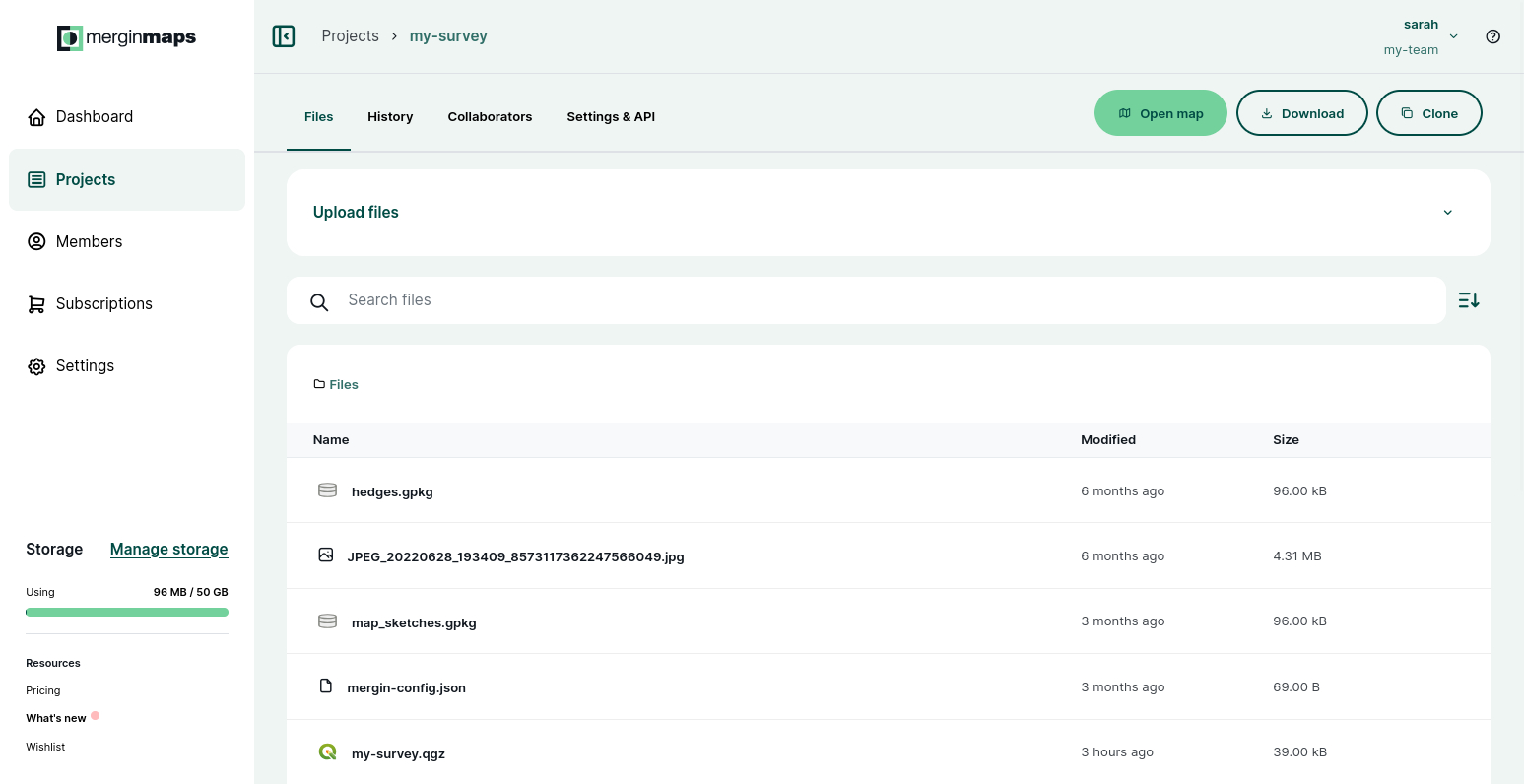Image resolution: width=1524 pixels, height=784 pixels.
Task: Click the Members person icon
Action: coord(36,241)
